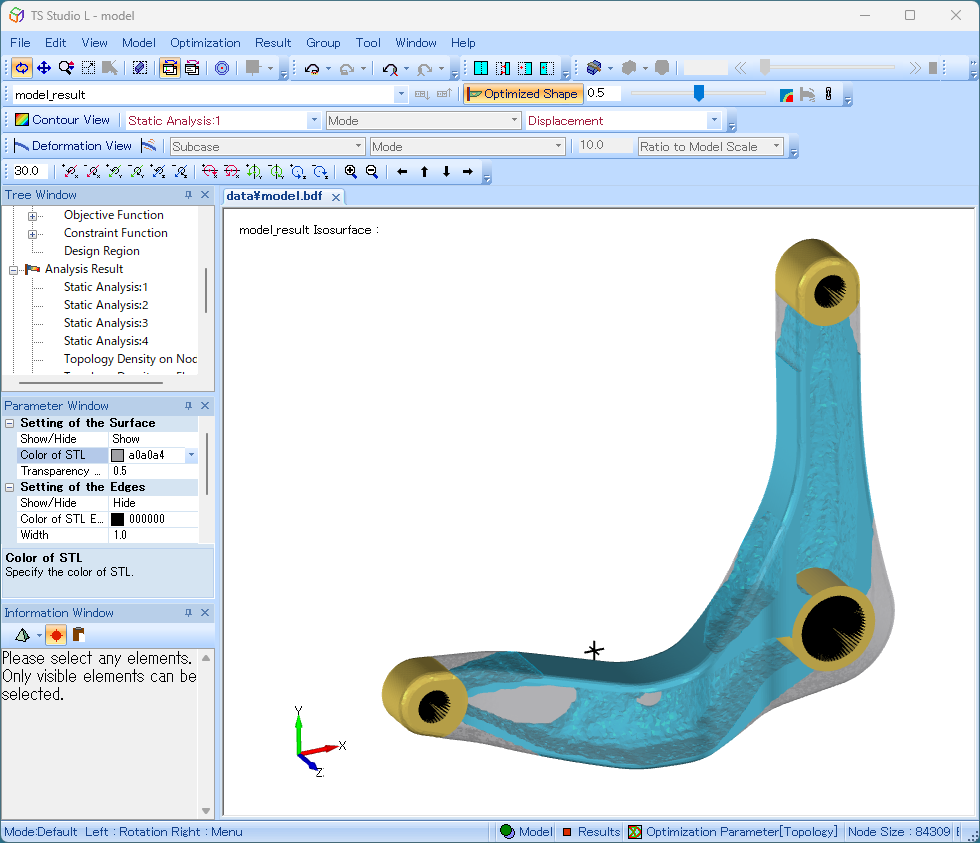The width and height of the screenshot is (980, 843).
Task: Rotate negatively about Y axis icon
Action: coord(136,171)
